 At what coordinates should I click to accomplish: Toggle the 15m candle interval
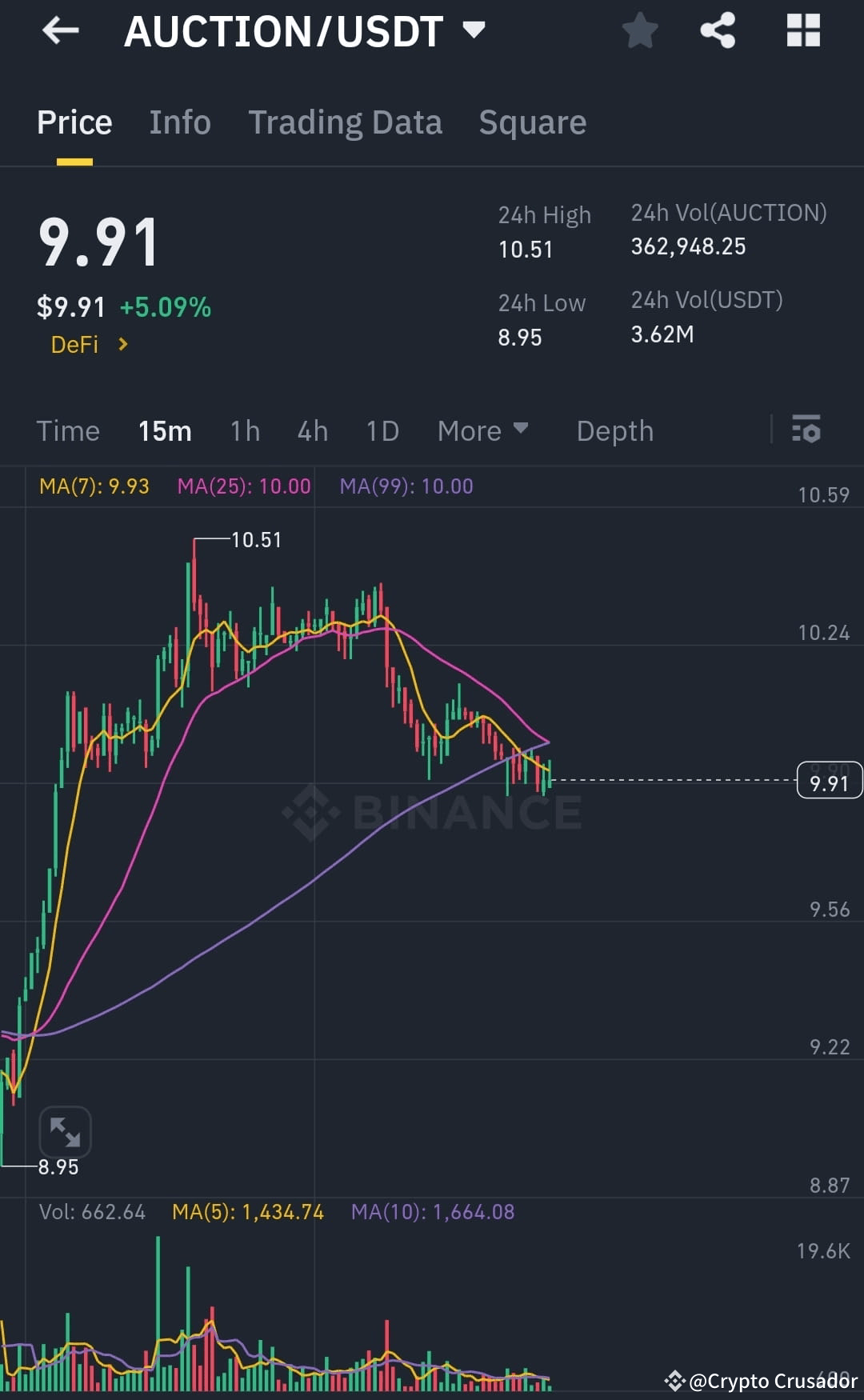(x=164, y=430)
